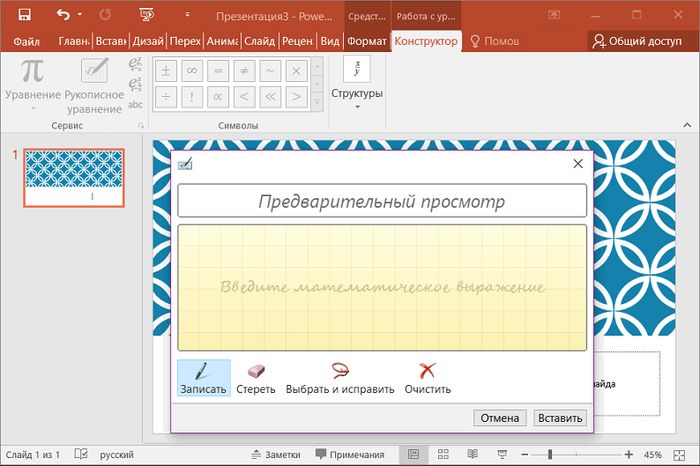
Task: Click the Очистить (Clear) tool
Action: [x=427, y=378]
